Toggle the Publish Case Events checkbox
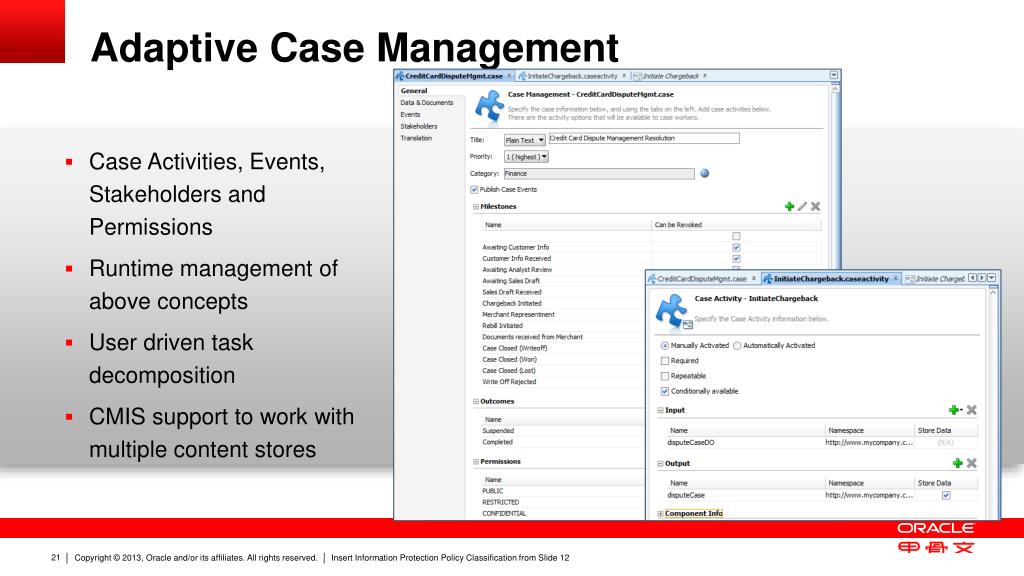The image size is (1024, 576). pyautogui.click(x=474, y=189)
